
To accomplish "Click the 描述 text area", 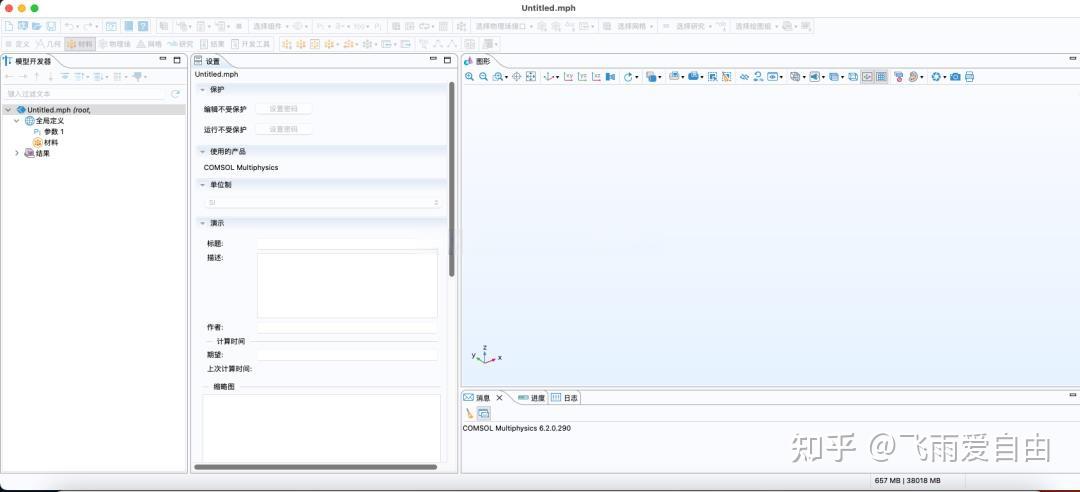I will (x=347, y=285).
